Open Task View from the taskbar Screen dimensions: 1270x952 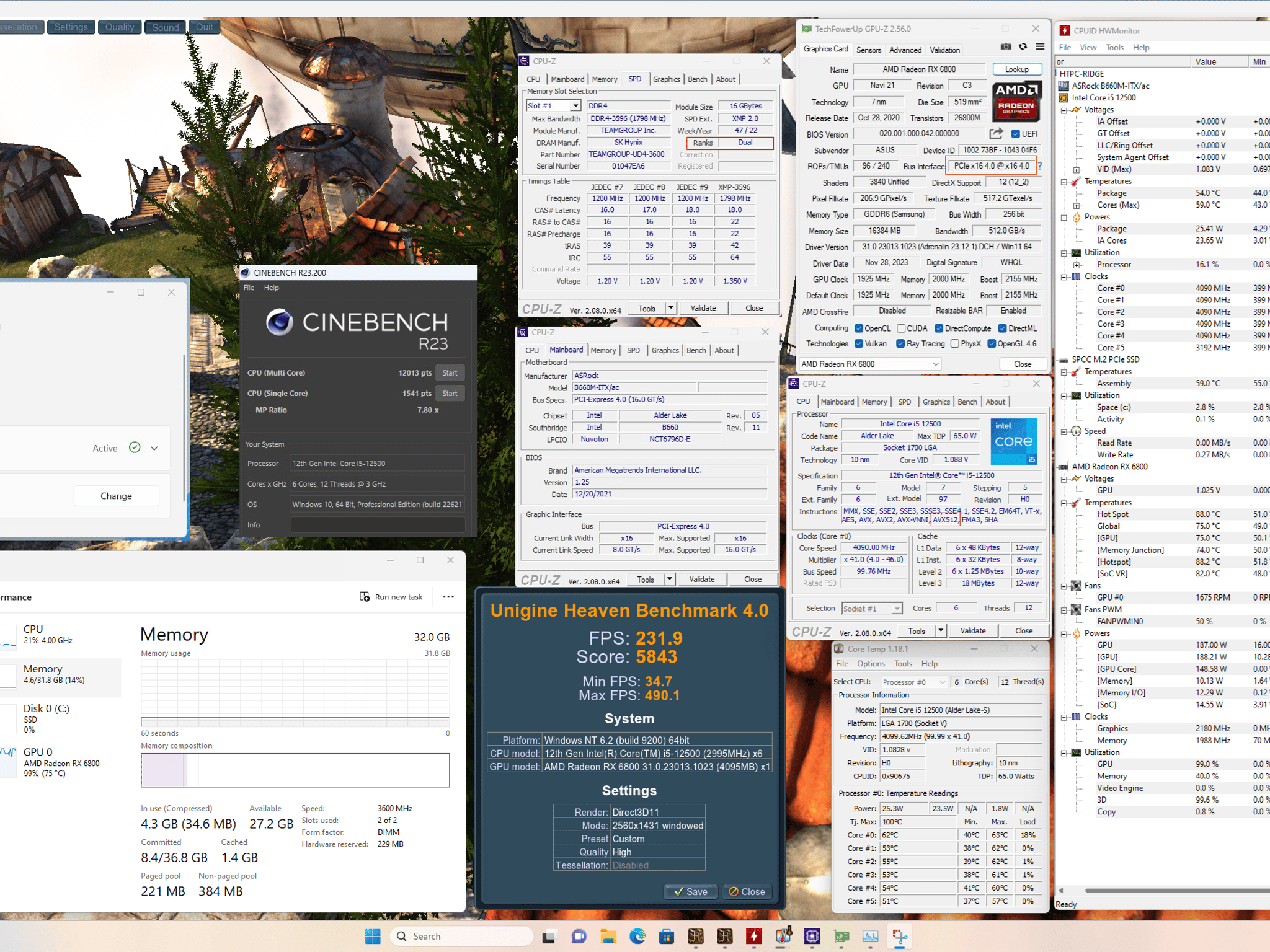point(549,936)
